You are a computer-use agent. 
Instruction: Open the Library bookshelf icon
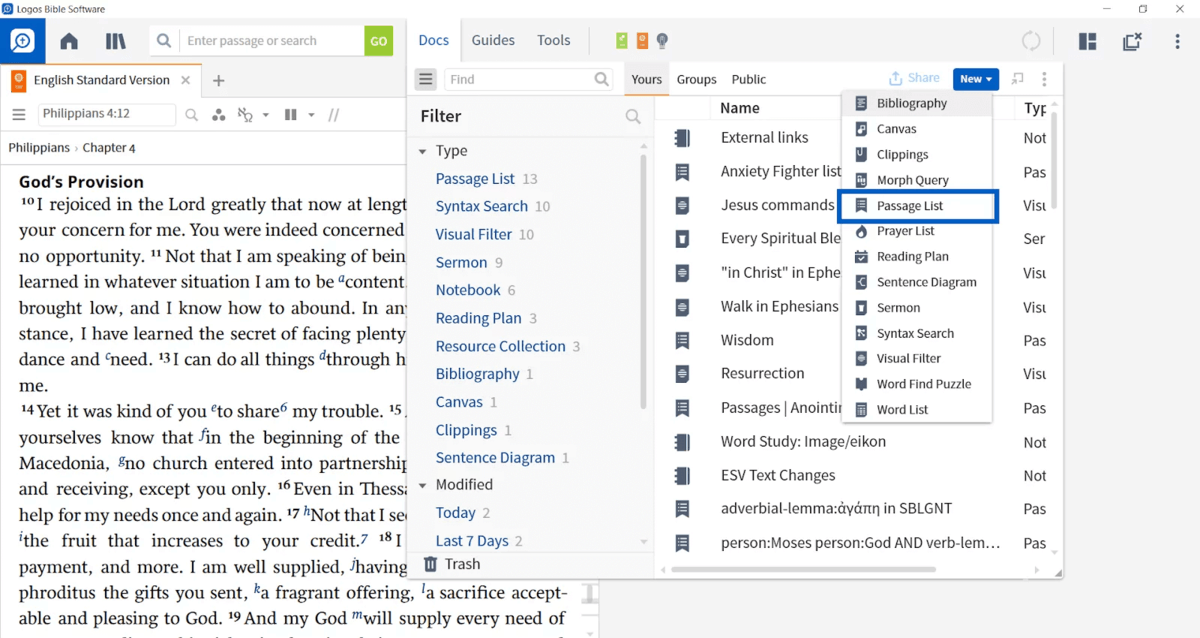(116, 41)
